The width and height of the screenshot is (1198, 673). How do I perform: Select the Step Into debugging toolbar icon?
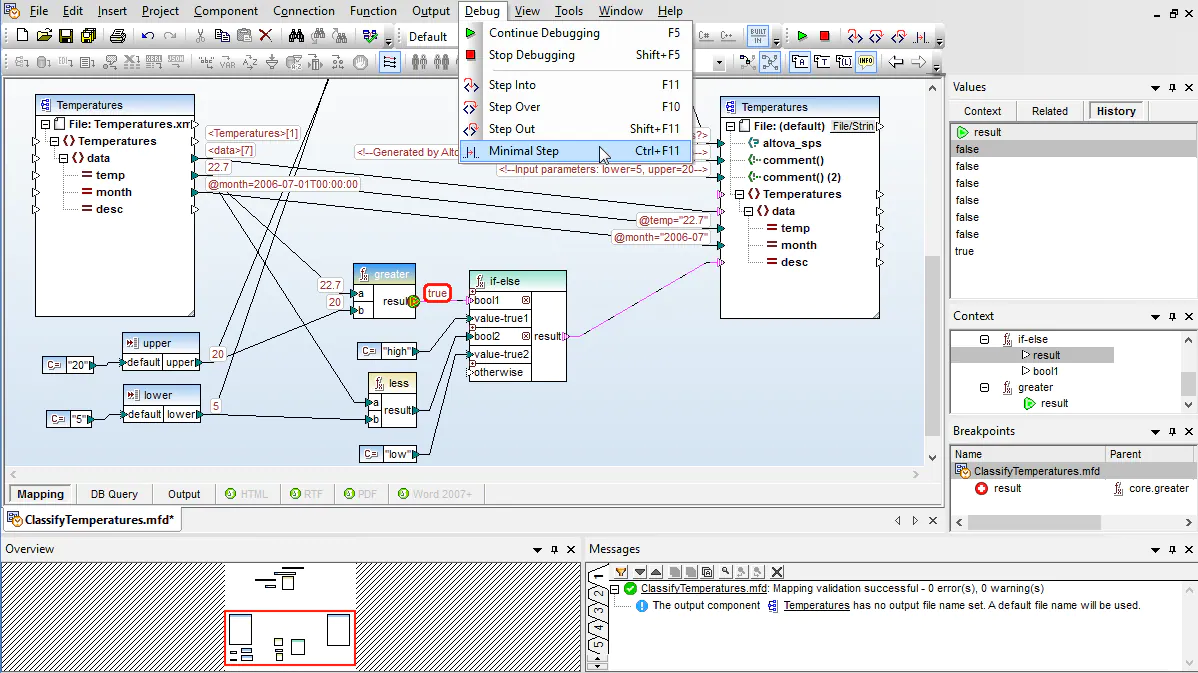tap(855, 36)
